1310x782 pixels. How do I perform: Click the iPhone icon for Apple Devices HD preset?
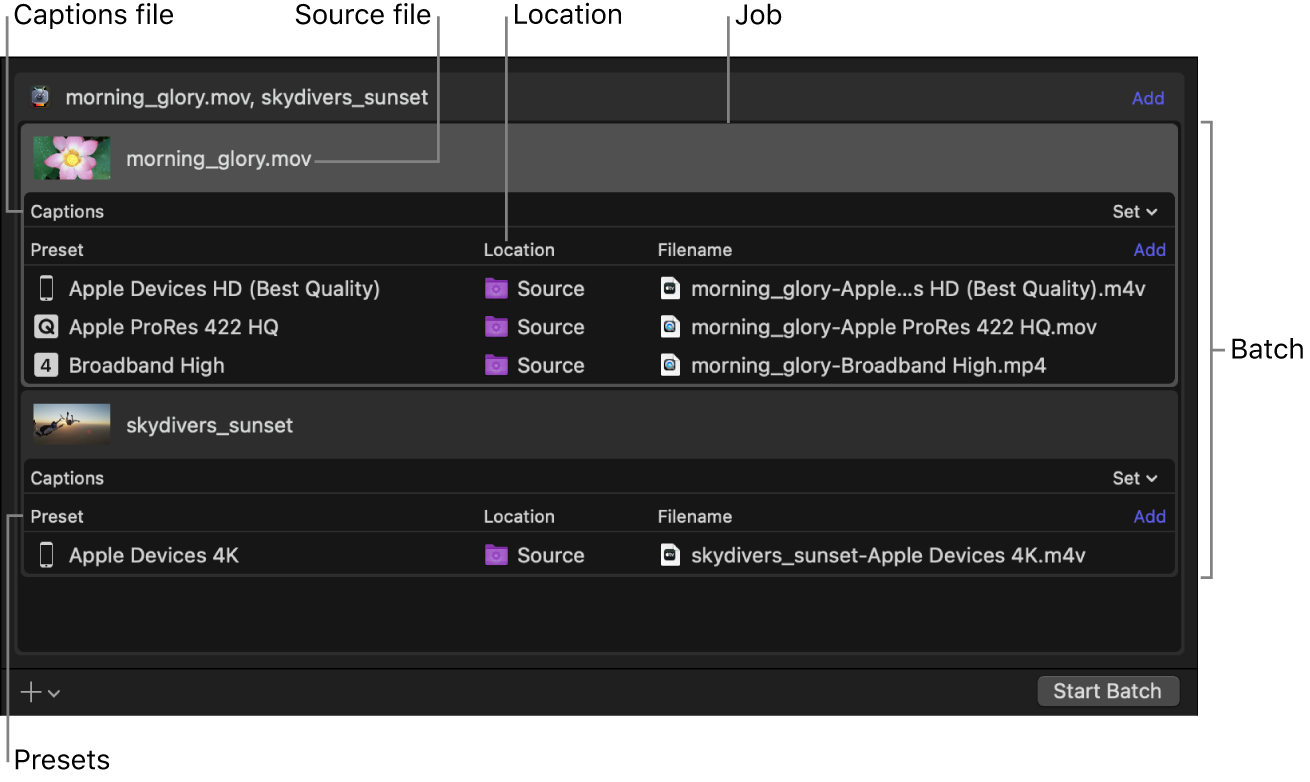tap(46, 289)
